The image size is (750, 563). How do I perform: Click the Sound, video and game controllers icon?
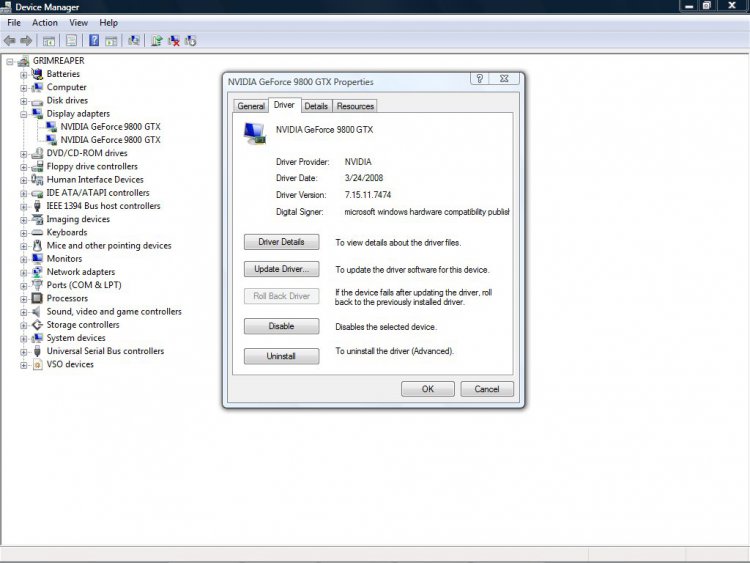(37, 311)
